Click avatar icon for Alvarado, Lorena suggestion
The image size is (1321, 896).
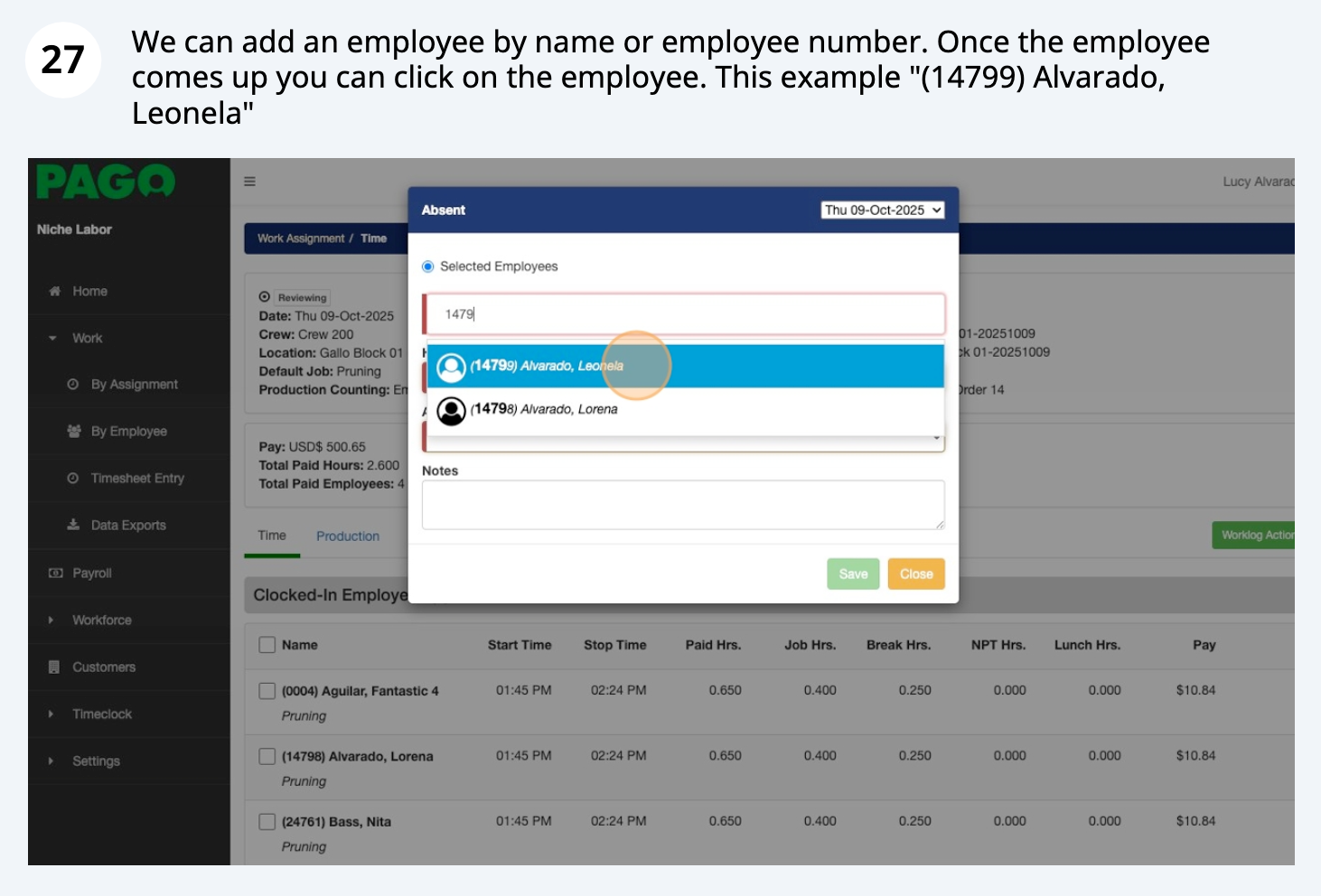[451, 410]
